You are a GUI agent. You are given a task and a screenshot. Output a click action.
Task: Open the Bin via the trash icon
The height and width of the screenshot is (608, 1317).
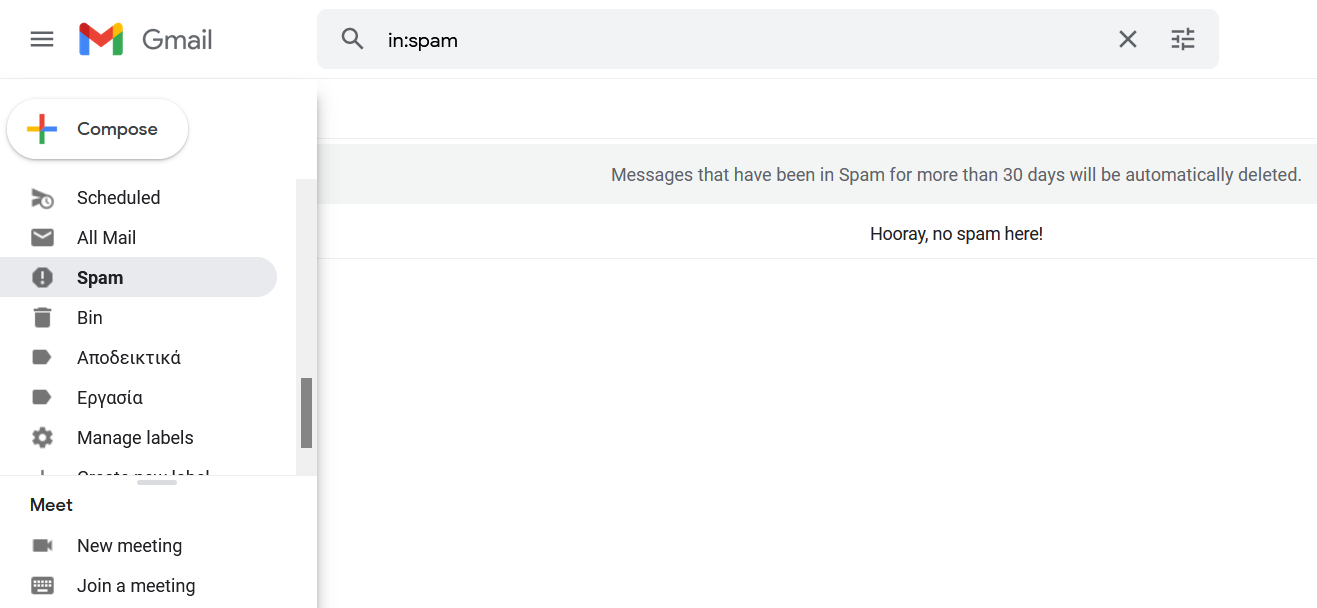[x=42, y=317]
